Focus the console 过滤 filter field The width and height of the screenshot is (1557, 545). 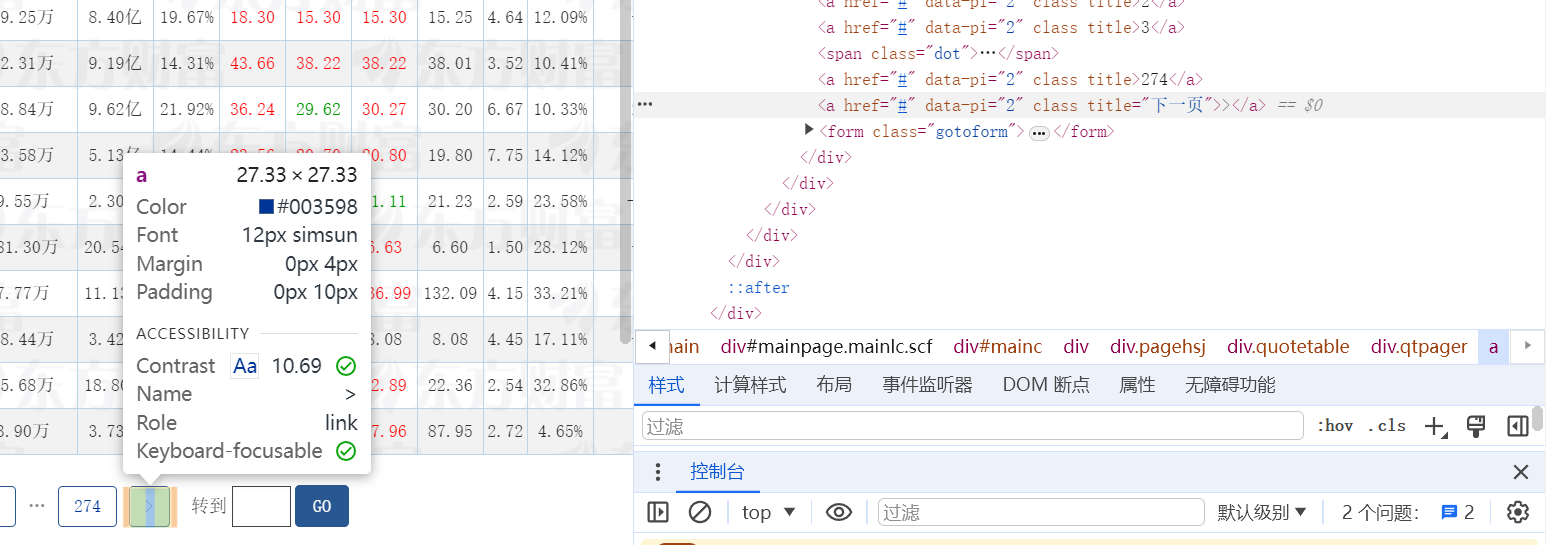point(1040,512)
